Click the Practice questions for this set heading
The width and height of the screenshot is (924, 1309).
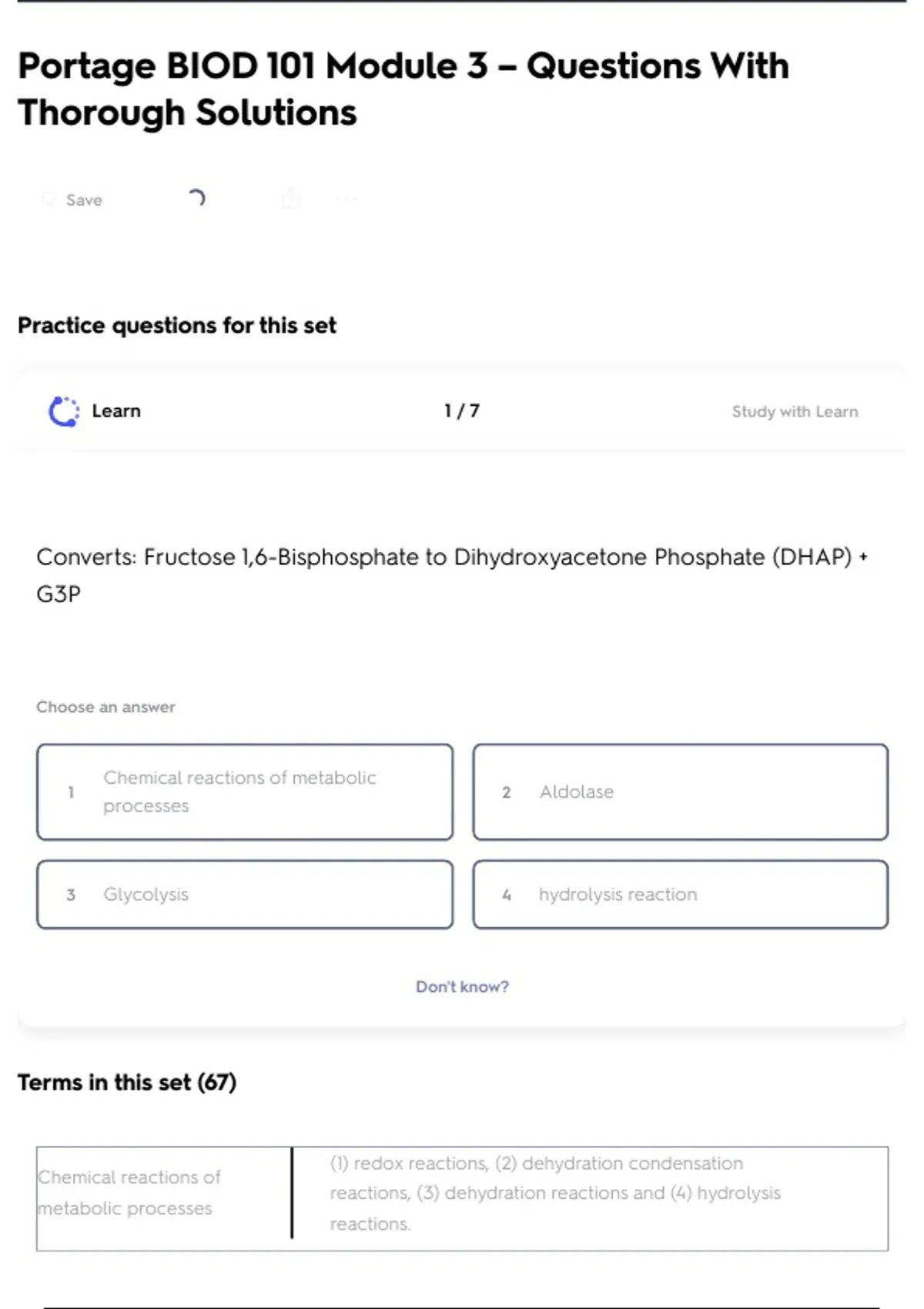(177, 326)
